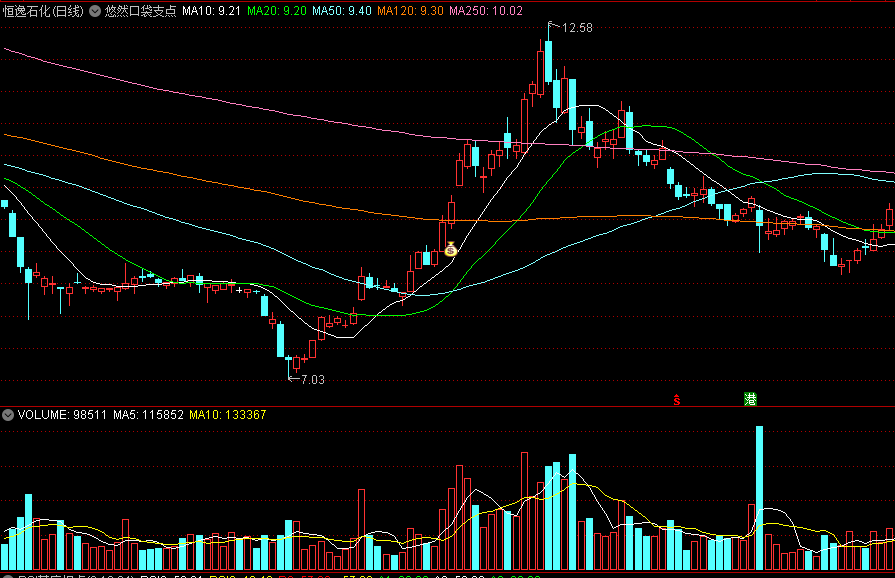Click the green MA20: 9.20 label
This screenshot has width=895, height=578.
click(277, 11)
